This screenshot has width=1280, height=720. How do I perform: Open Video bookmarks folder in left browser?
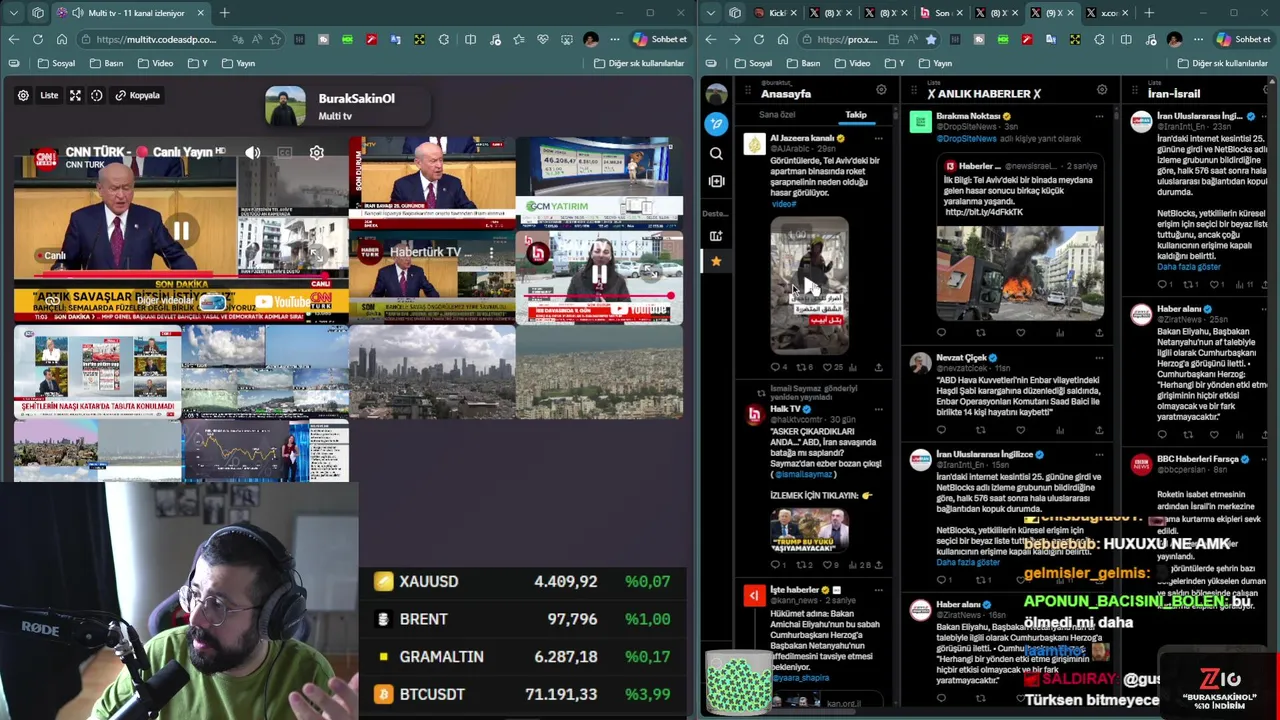point(156,63)
